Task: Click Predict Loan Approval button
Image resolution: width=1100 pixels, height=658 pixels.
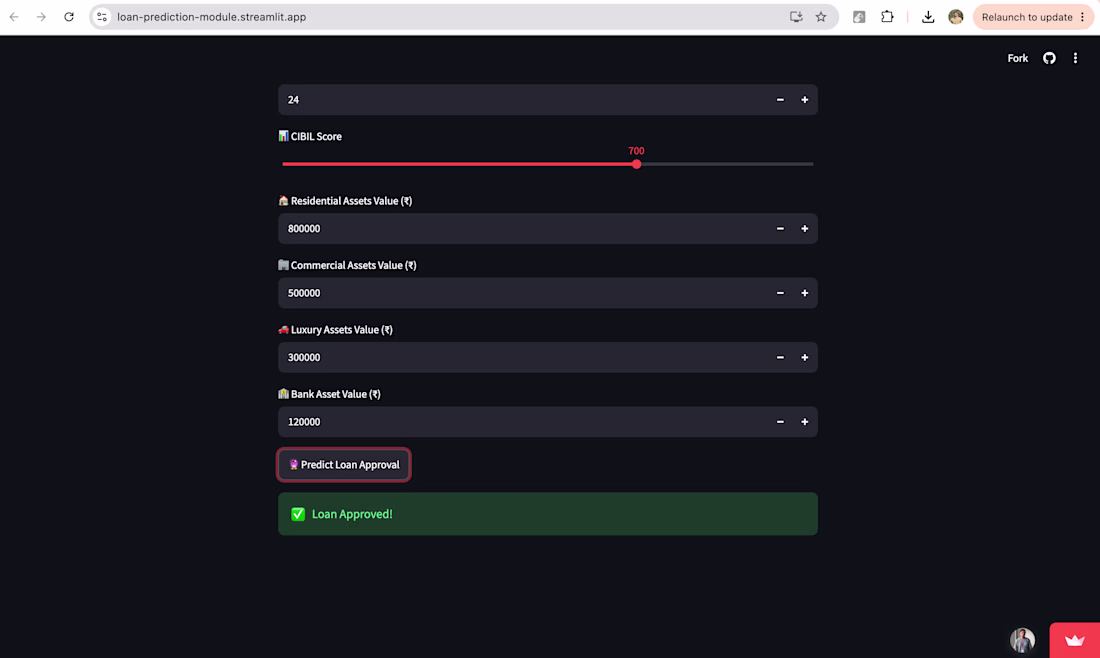Action: pos(344,464)
